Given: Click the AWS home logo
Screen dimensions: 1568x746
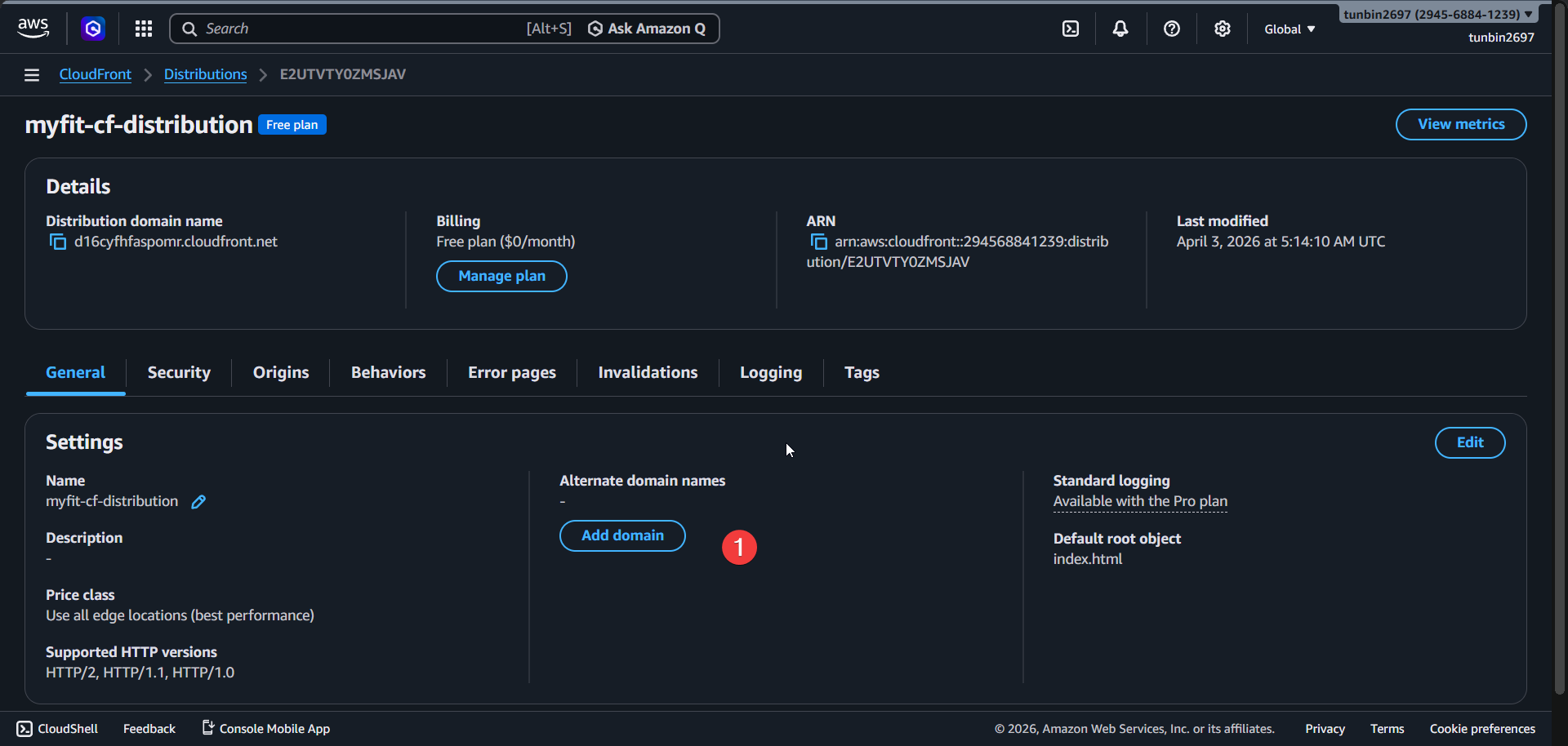Looking at the screenshot, I should [x=33, y=28].
